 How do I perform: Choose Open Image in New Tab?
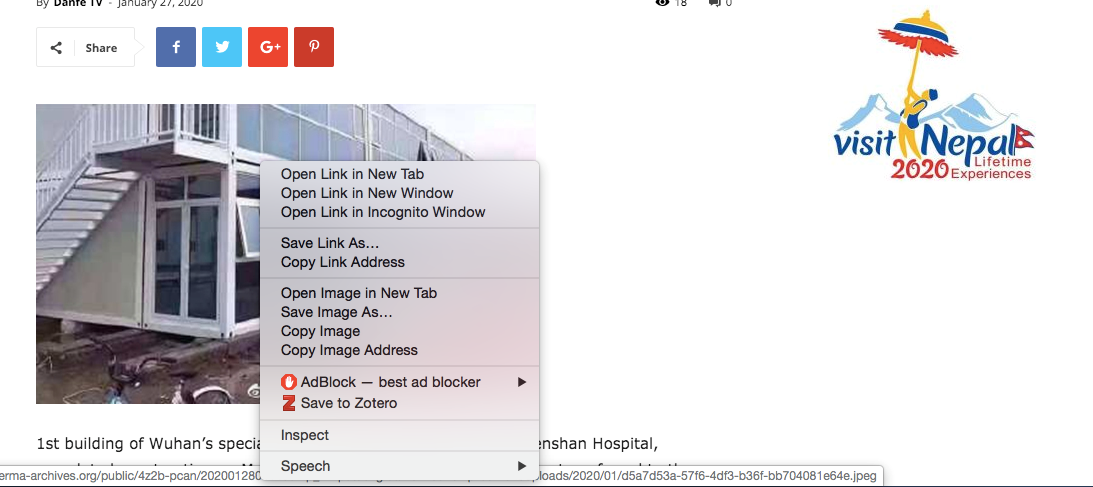pos(399,293)
